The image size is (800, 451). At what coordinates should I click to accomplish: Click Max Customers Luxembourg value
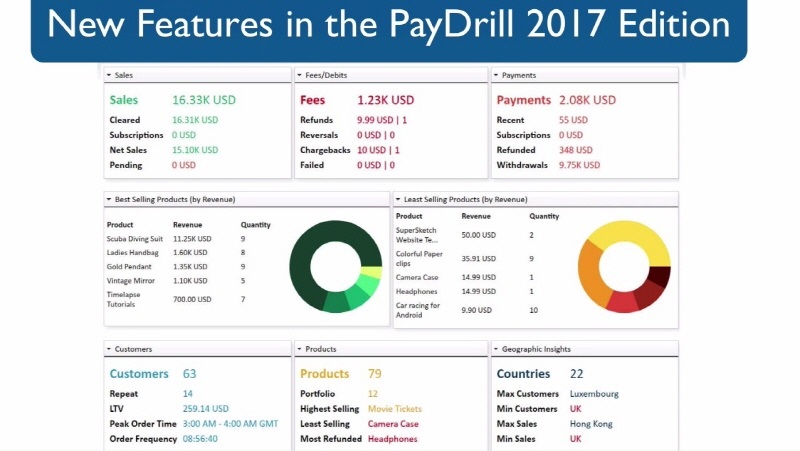pos(594,394)
